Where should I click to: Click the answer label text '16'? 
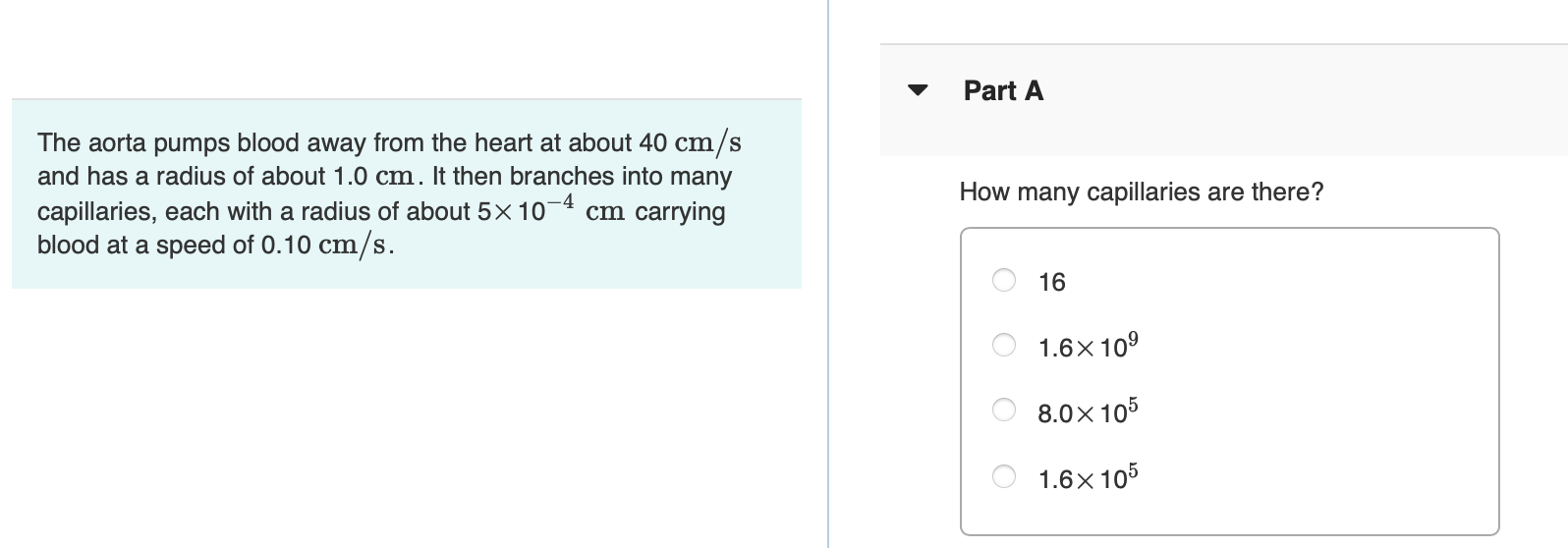coord(1051,283)
